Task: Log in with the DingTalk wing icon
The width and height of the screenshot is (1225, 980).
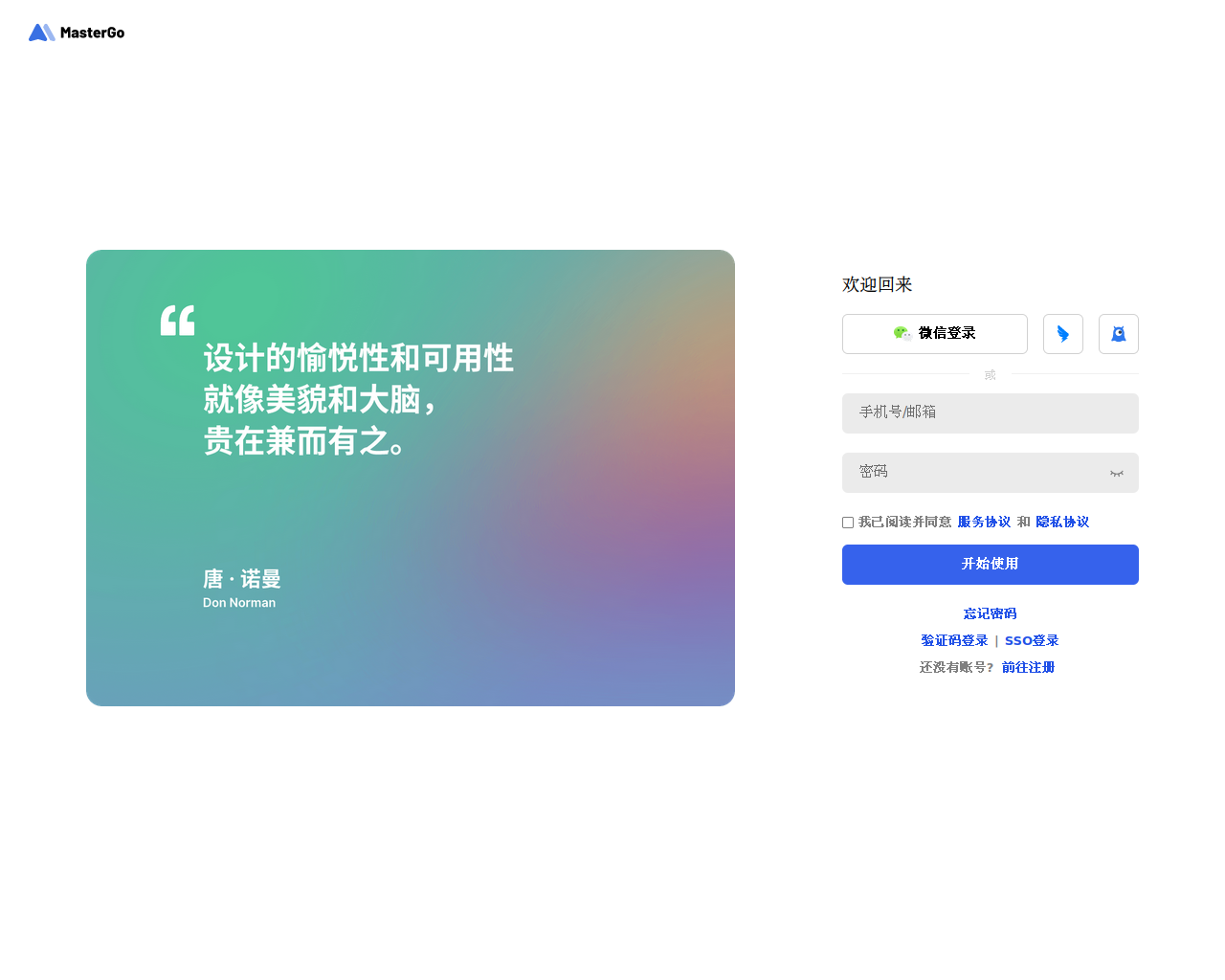Action: click(1063, 334)
